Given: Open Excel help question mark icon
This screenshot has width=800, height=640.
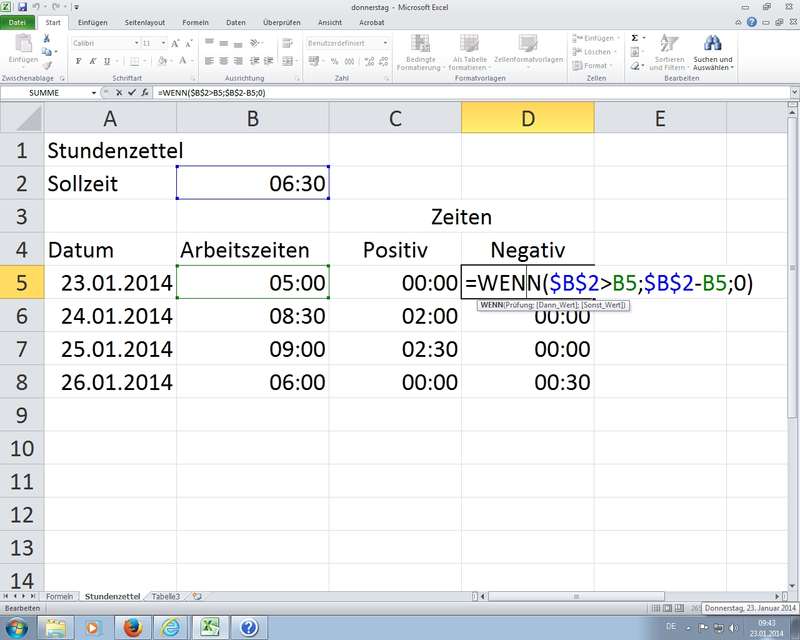Looking at the screenshot, I should click(752, 22).
